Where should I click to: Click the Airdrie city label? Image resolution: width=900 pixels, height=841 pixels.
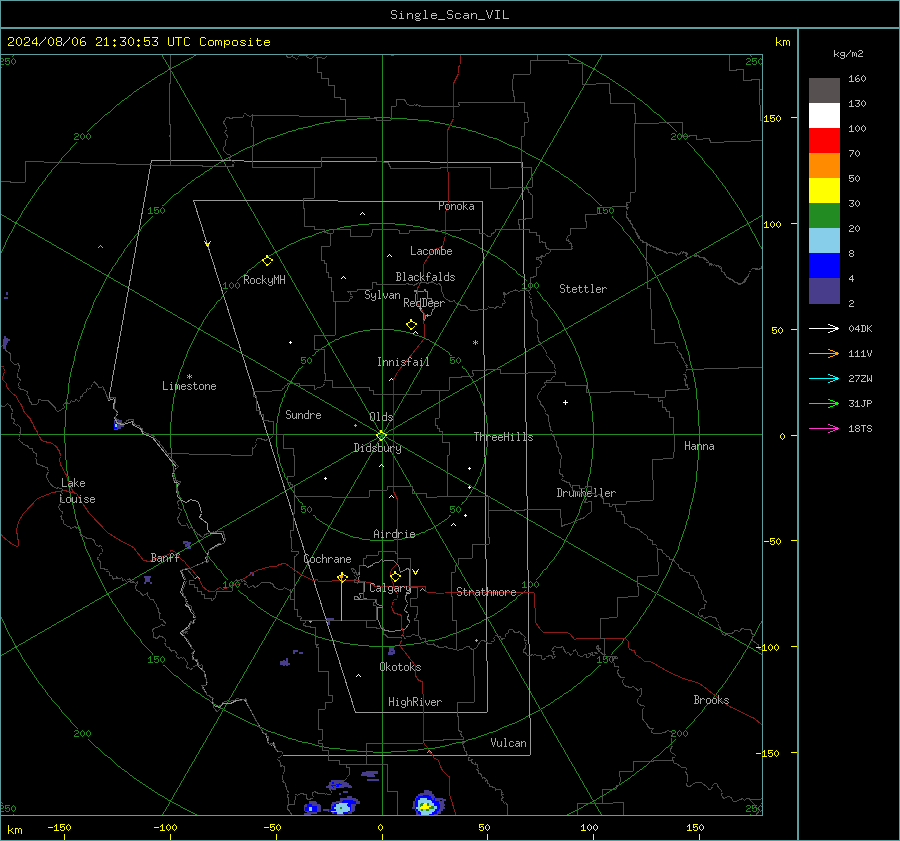pos(394,534)
